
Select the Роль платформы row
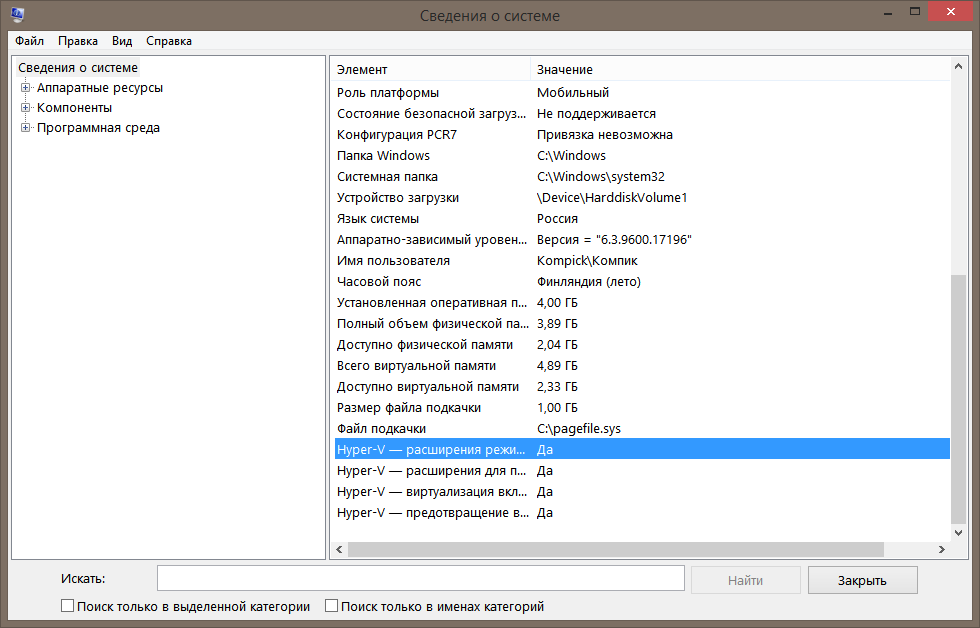[642, 92]
